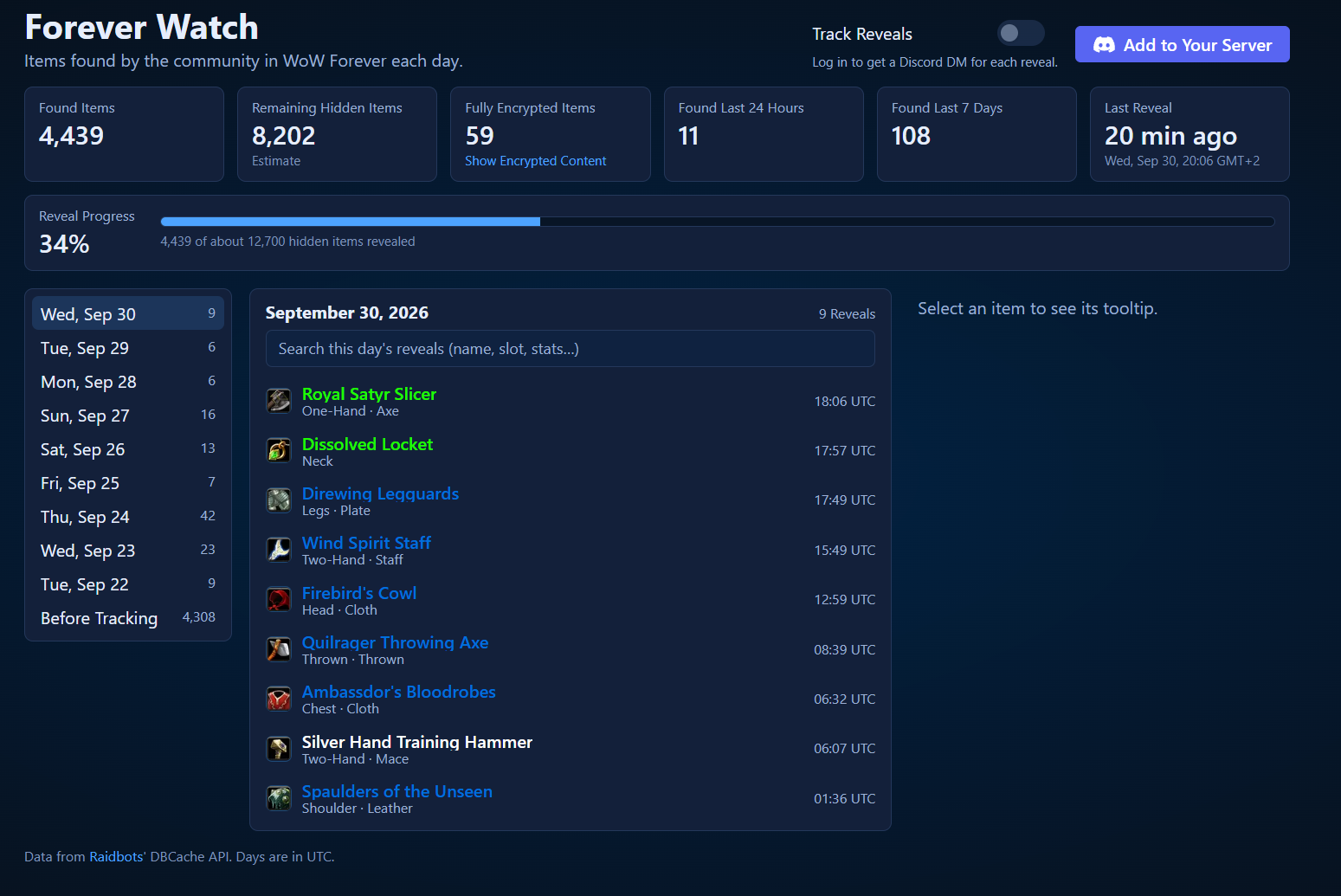This screenshot has width=1341, height=896.
Task: Click the Found Last 24 Hours card
Action: coord(764,134)
